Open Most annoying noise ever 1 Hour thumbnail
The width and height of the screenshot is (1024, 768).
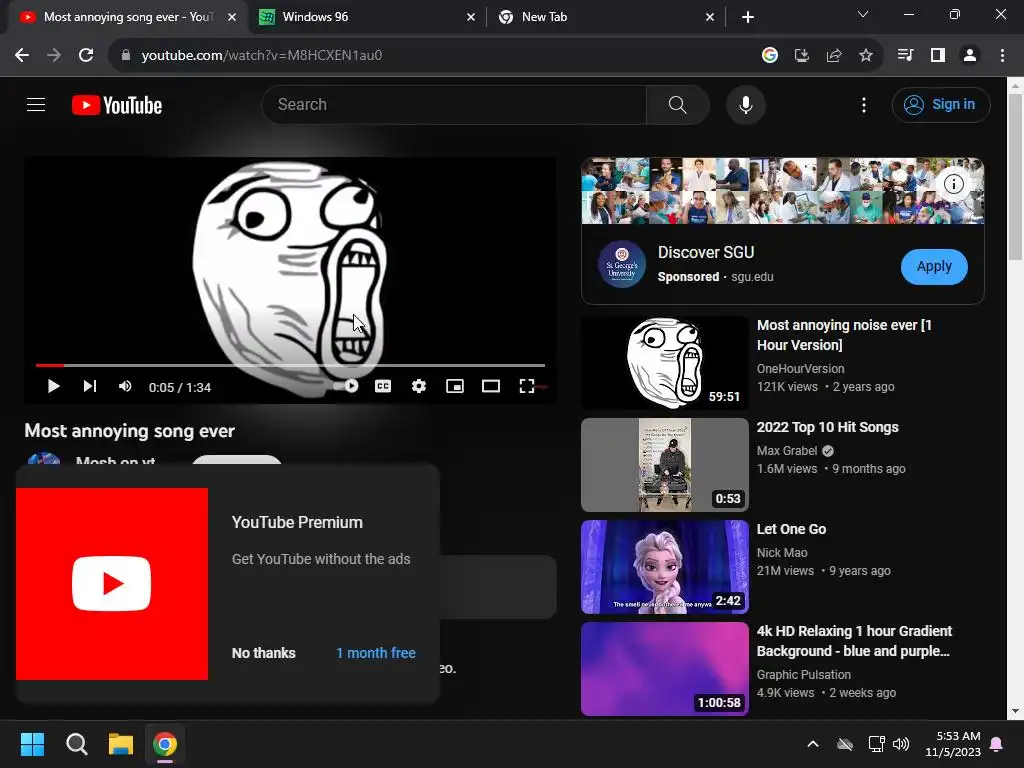665,363
